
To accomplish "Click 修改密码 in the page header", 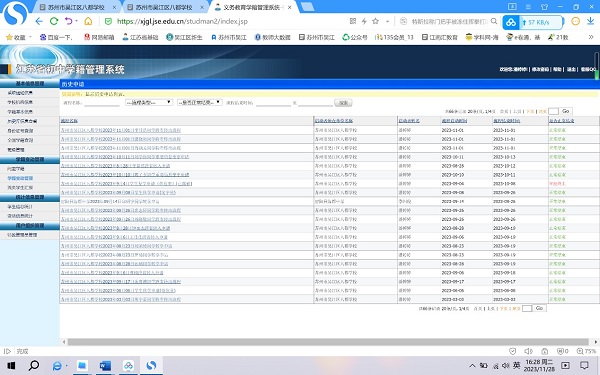I will [x=540, y=69].
